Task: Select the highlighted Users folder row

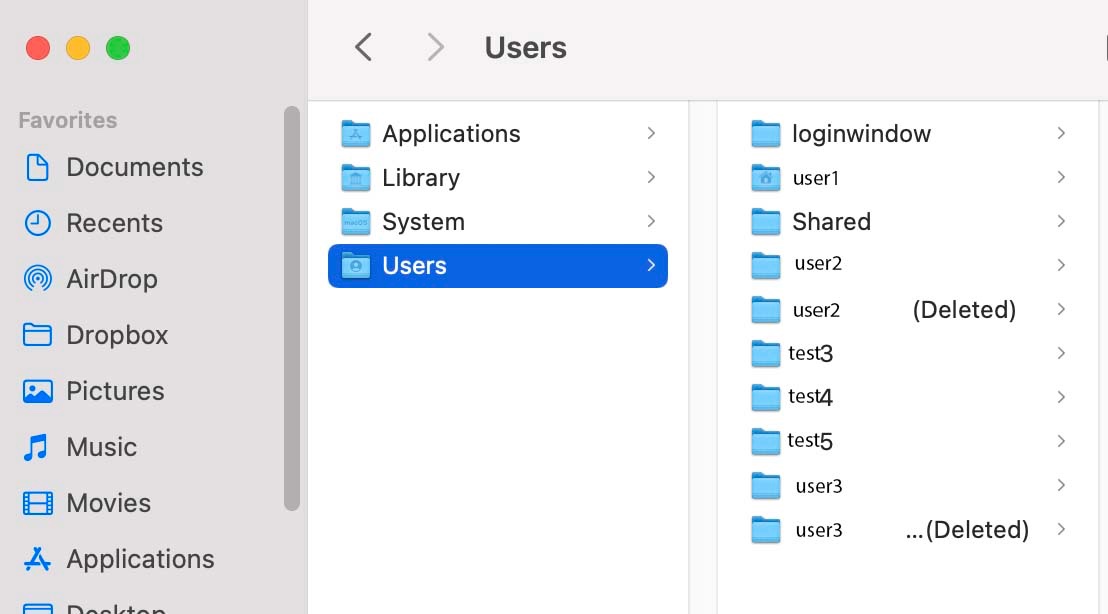Action: point(497,266)
